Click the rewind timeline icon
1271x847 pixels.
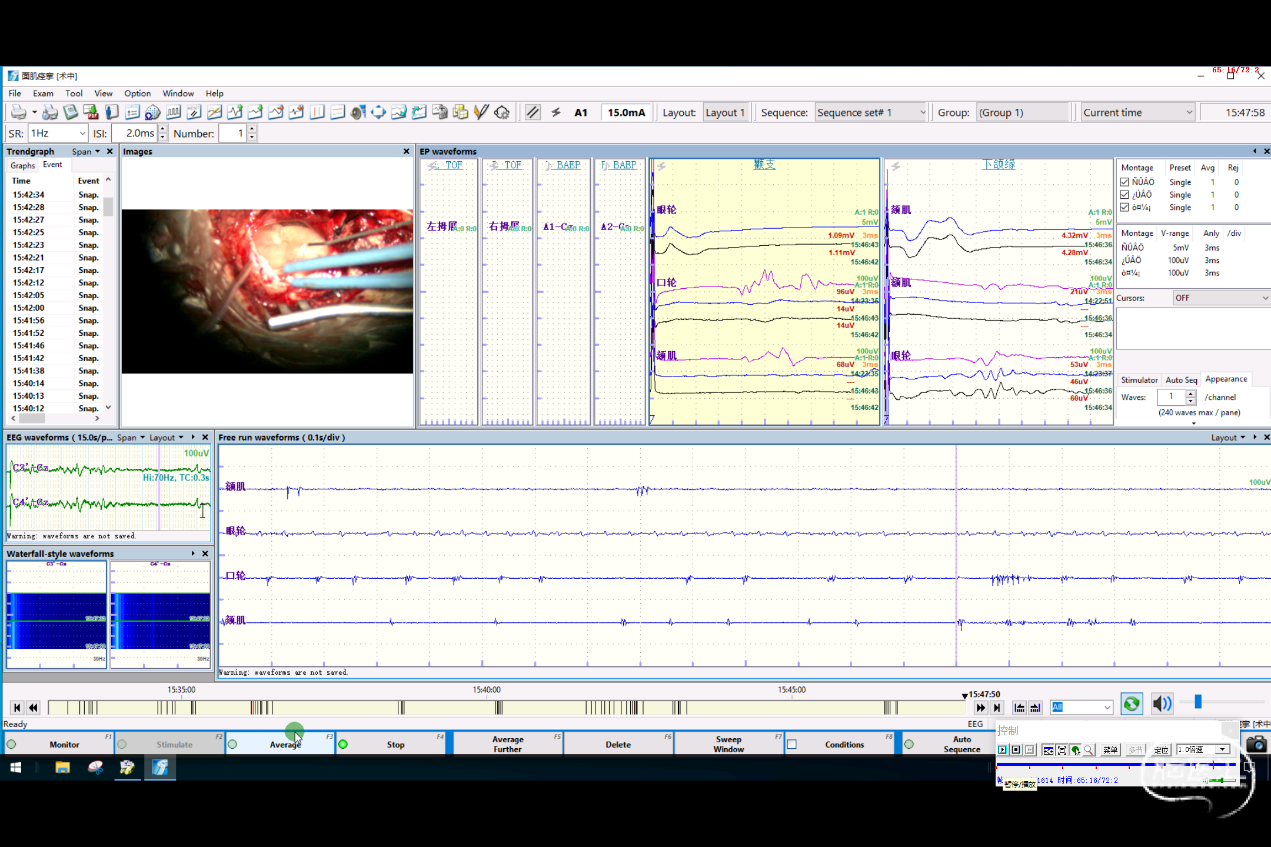coord(33,707)
